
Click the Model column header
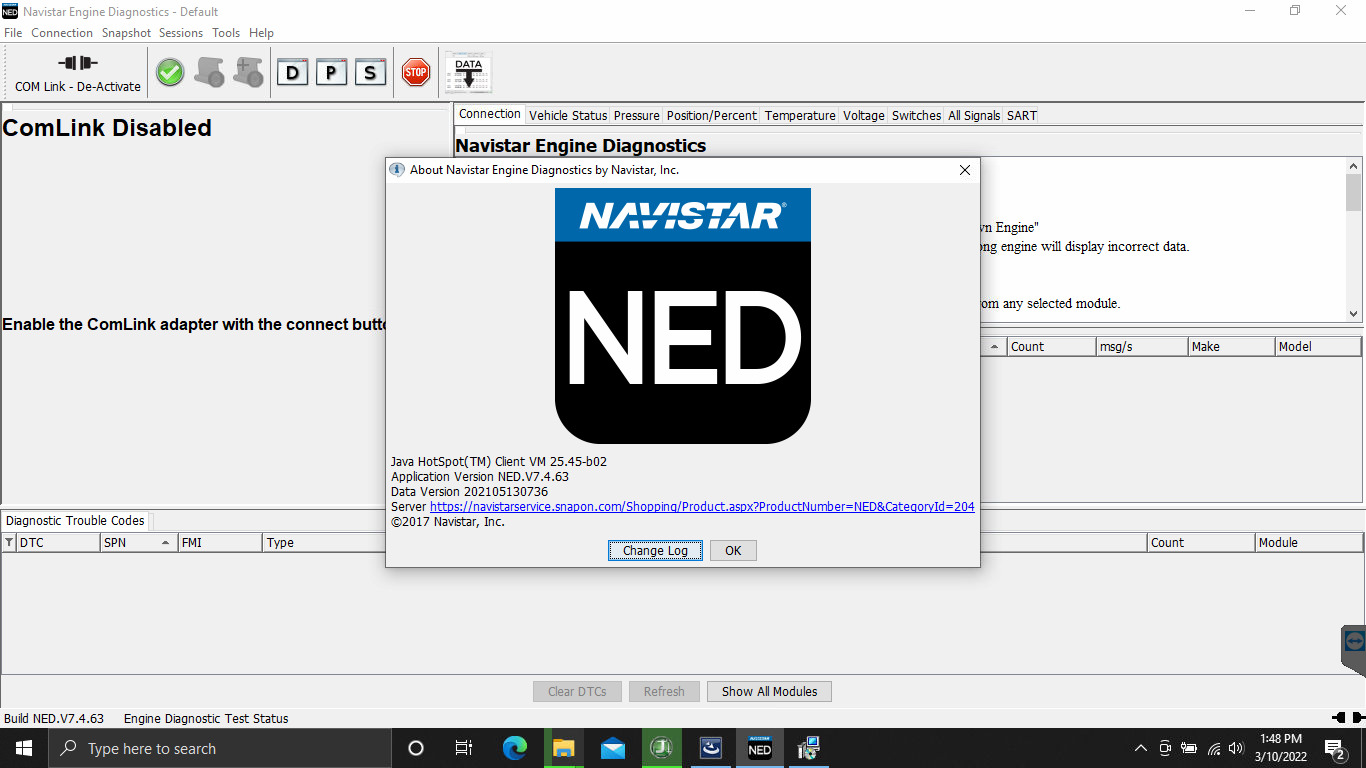tap(1318, 347)
